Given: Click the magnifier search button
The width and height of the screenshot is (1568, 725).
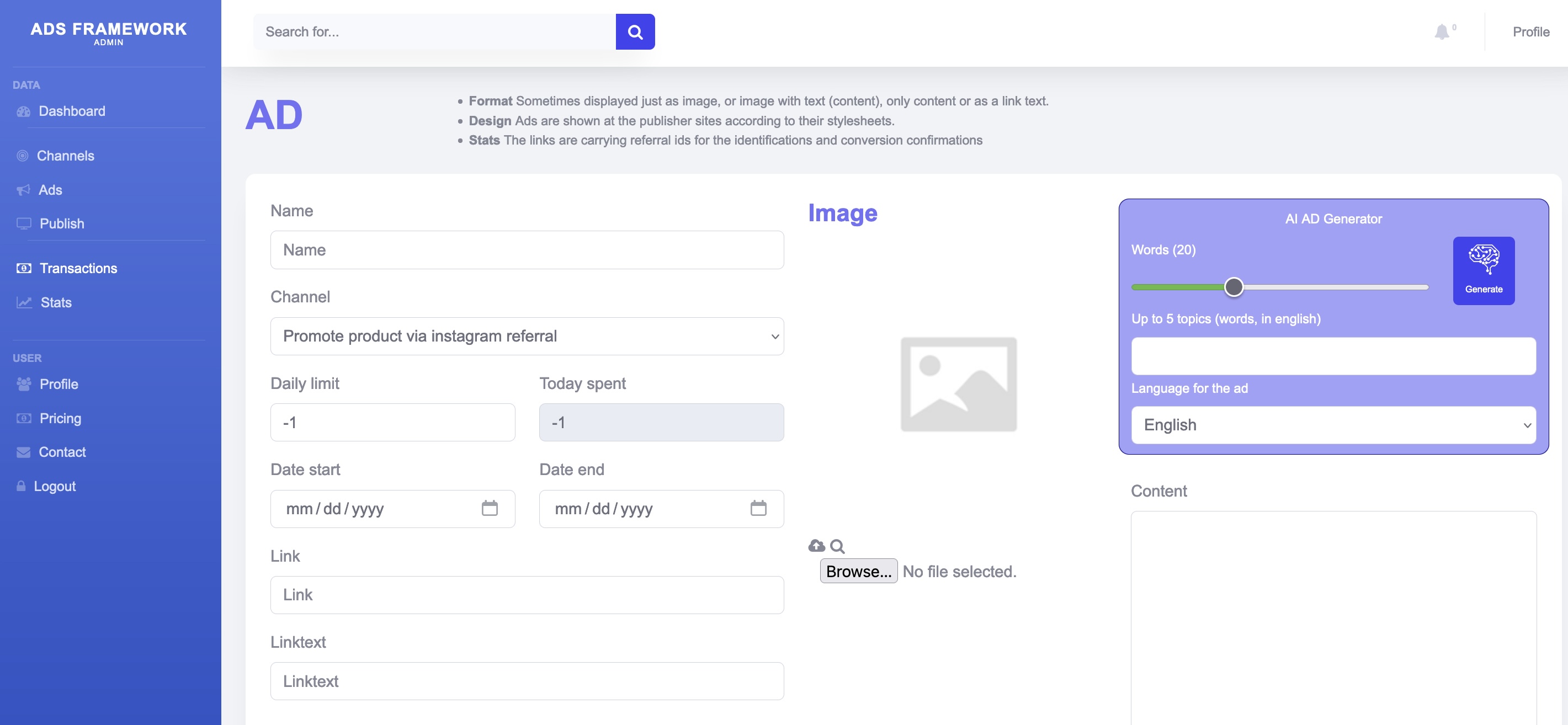Looking at the screenshot, I should [635, 31].
